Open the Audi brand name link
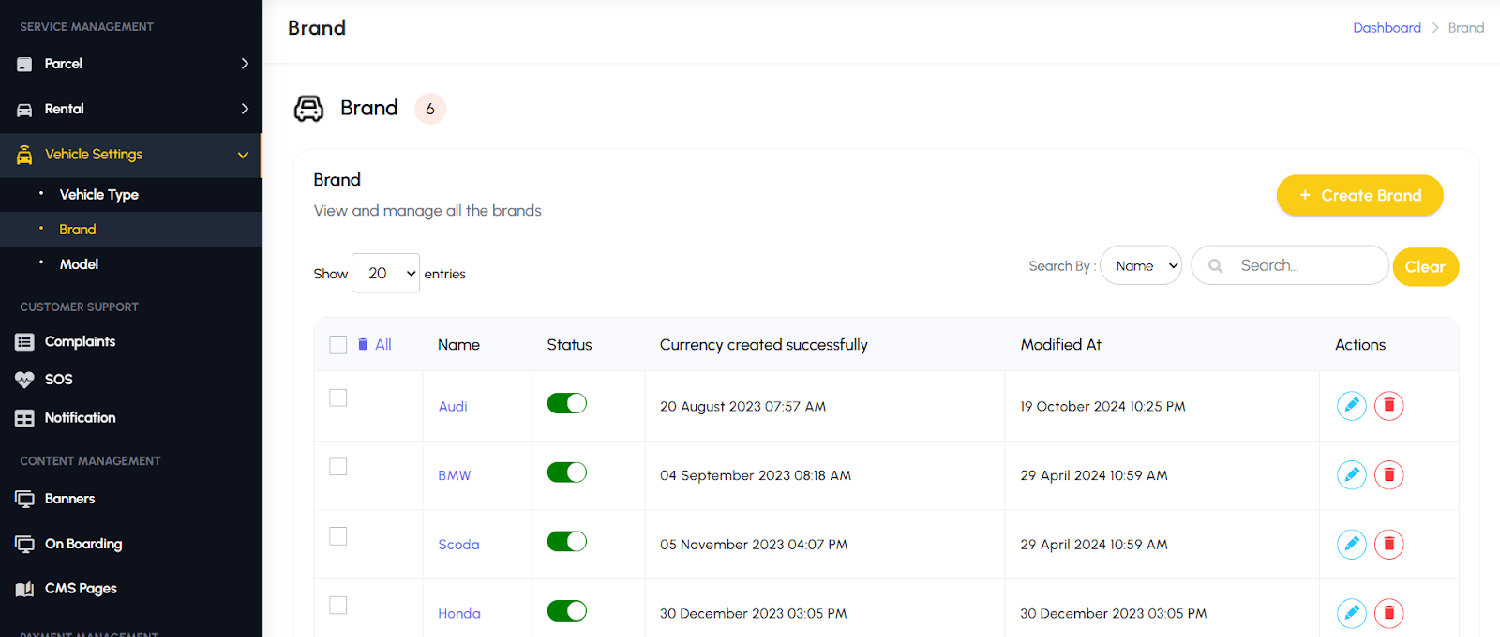Viewport: 1500px width, 637px height. 453,407
